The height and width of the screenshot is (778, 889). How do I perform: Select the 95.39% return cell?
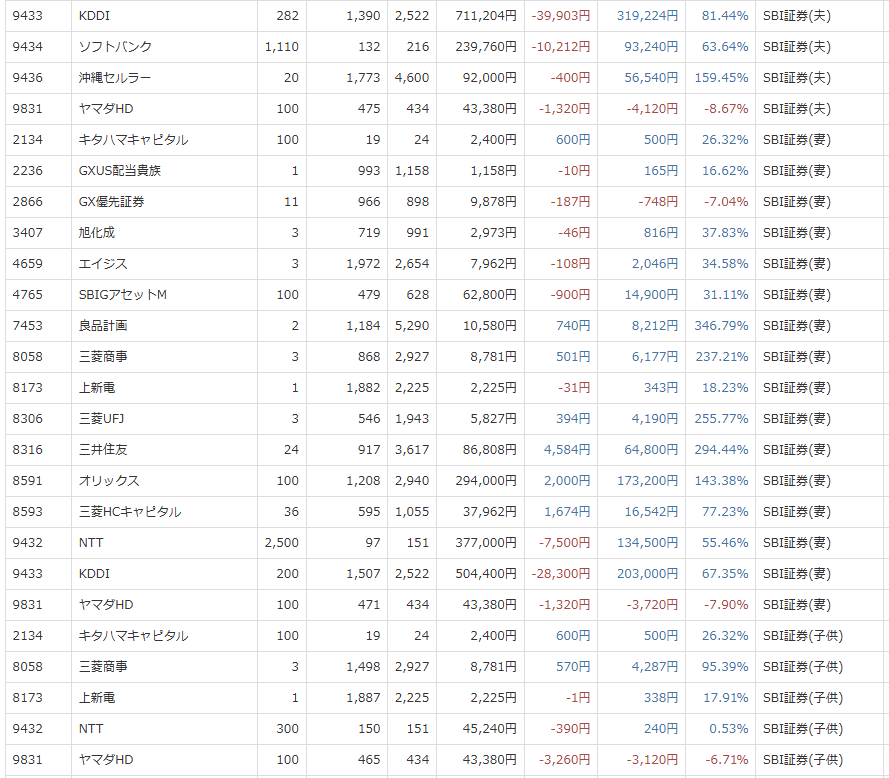(x=725, y=667)
